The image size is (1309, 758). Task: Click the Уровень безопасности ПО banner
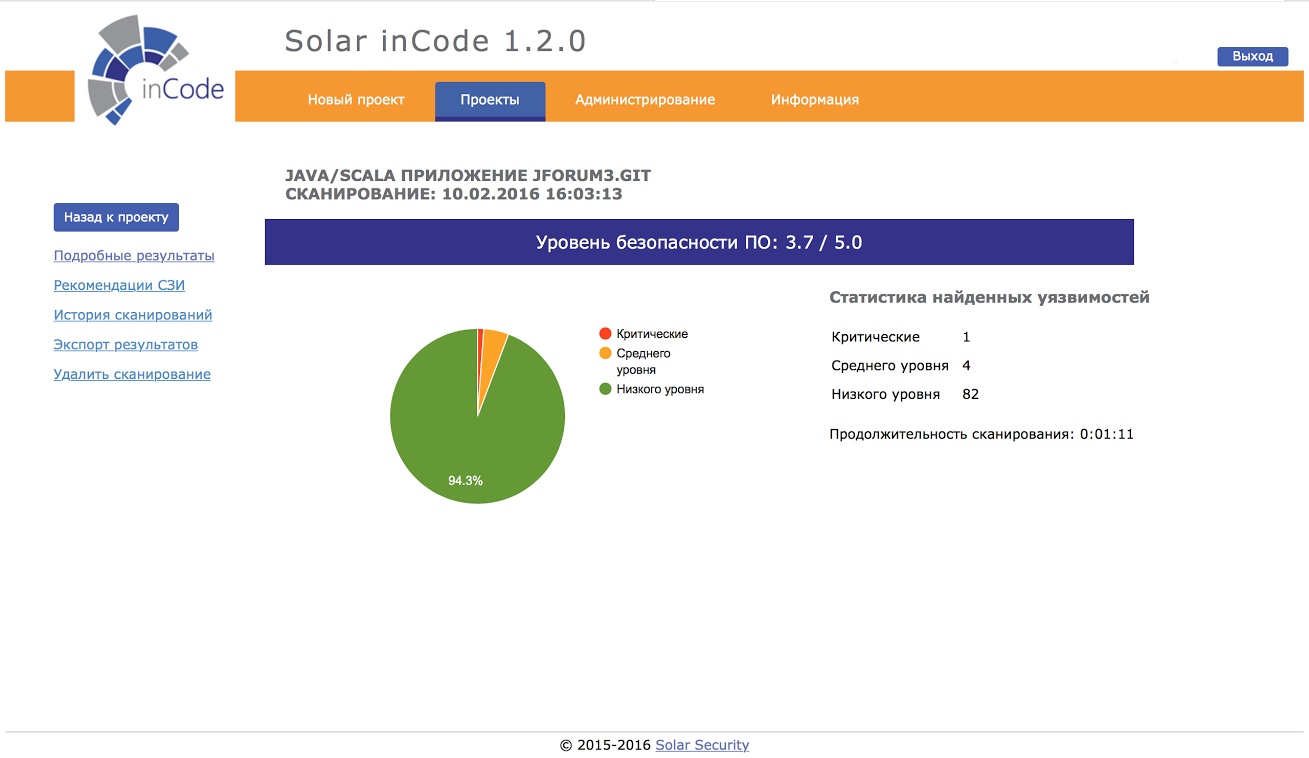699,242
